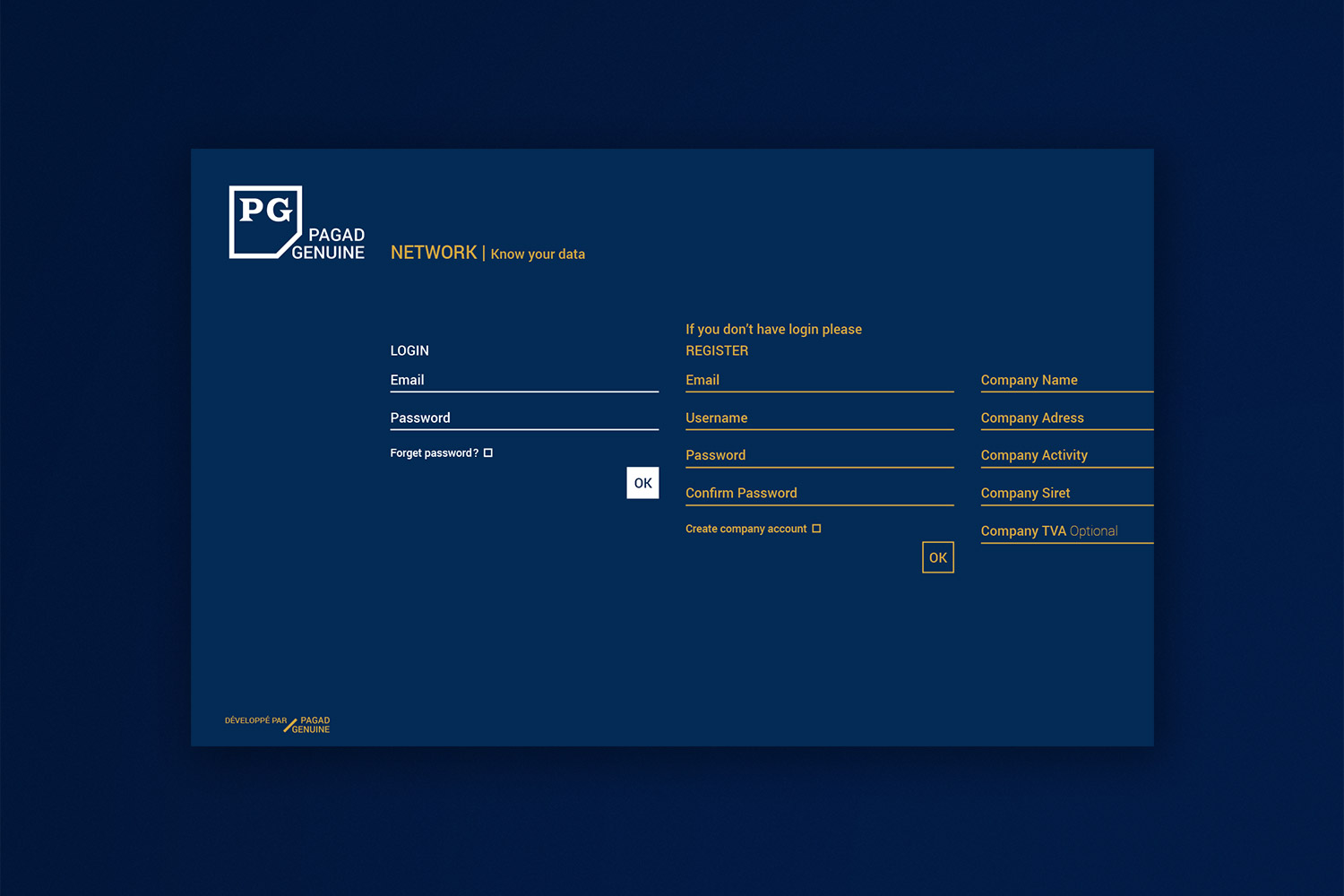The height and width of the screenshot is (896, 1344).
Task: Click the Company Siret field
Action: pyautogui.click(x=1066, y=494)
